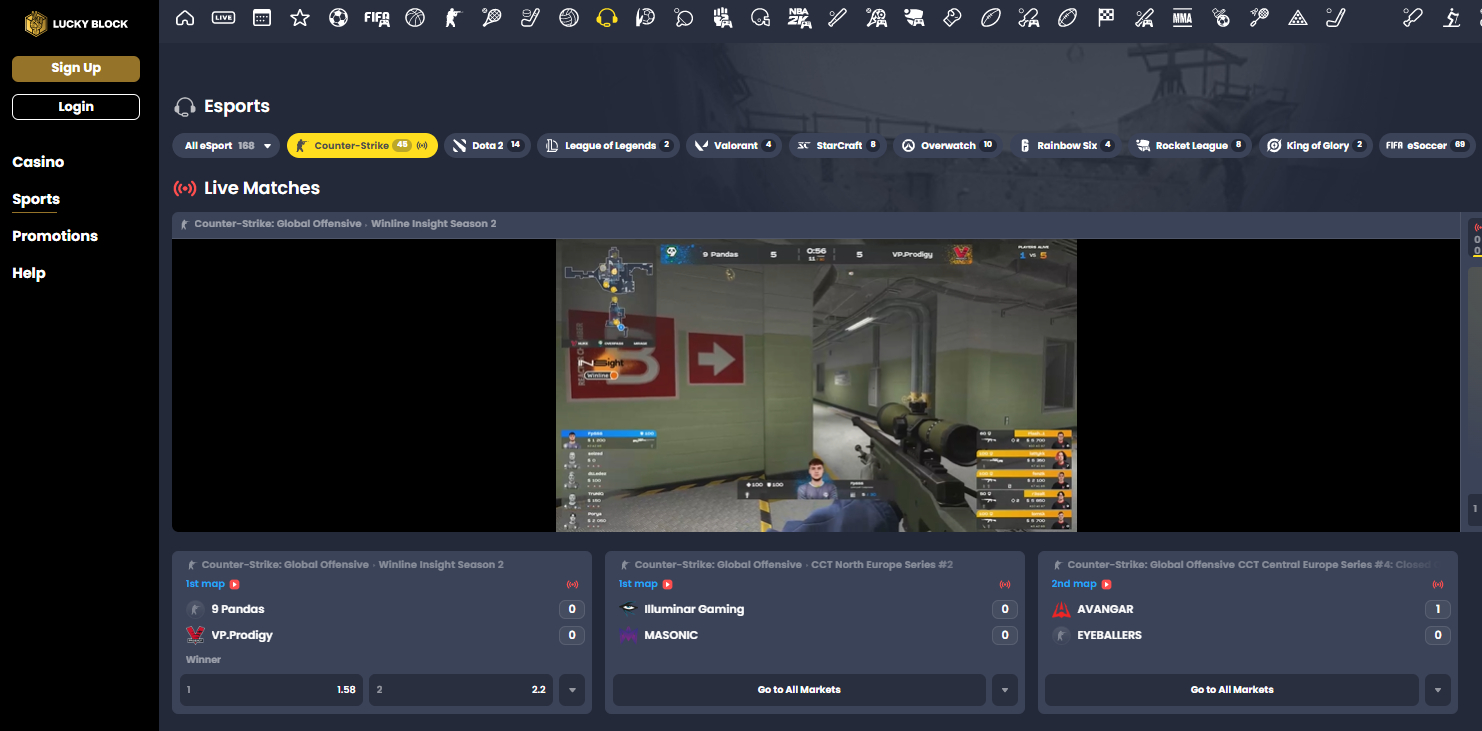
Task: Go to All Markets for AVANGAR match
Action: tap(1232, 690)
